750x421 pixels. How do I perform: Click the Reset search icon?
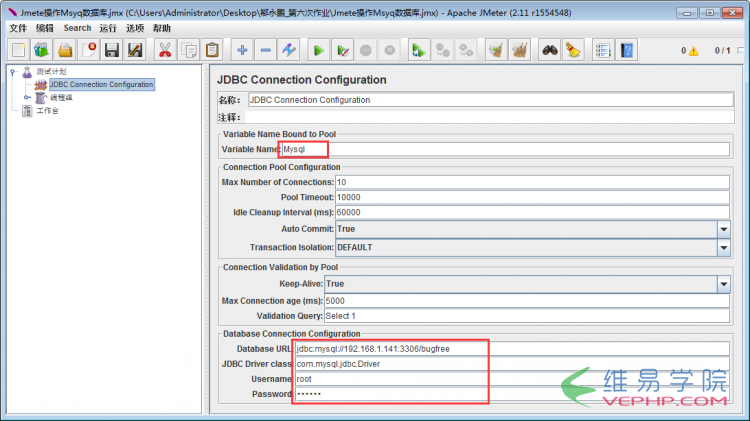point(573,50)
